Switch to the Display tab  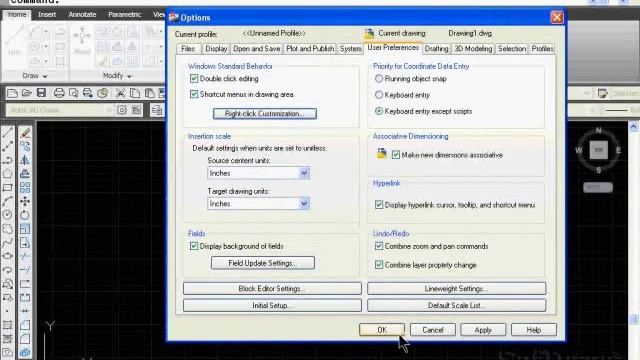point(216,49)
